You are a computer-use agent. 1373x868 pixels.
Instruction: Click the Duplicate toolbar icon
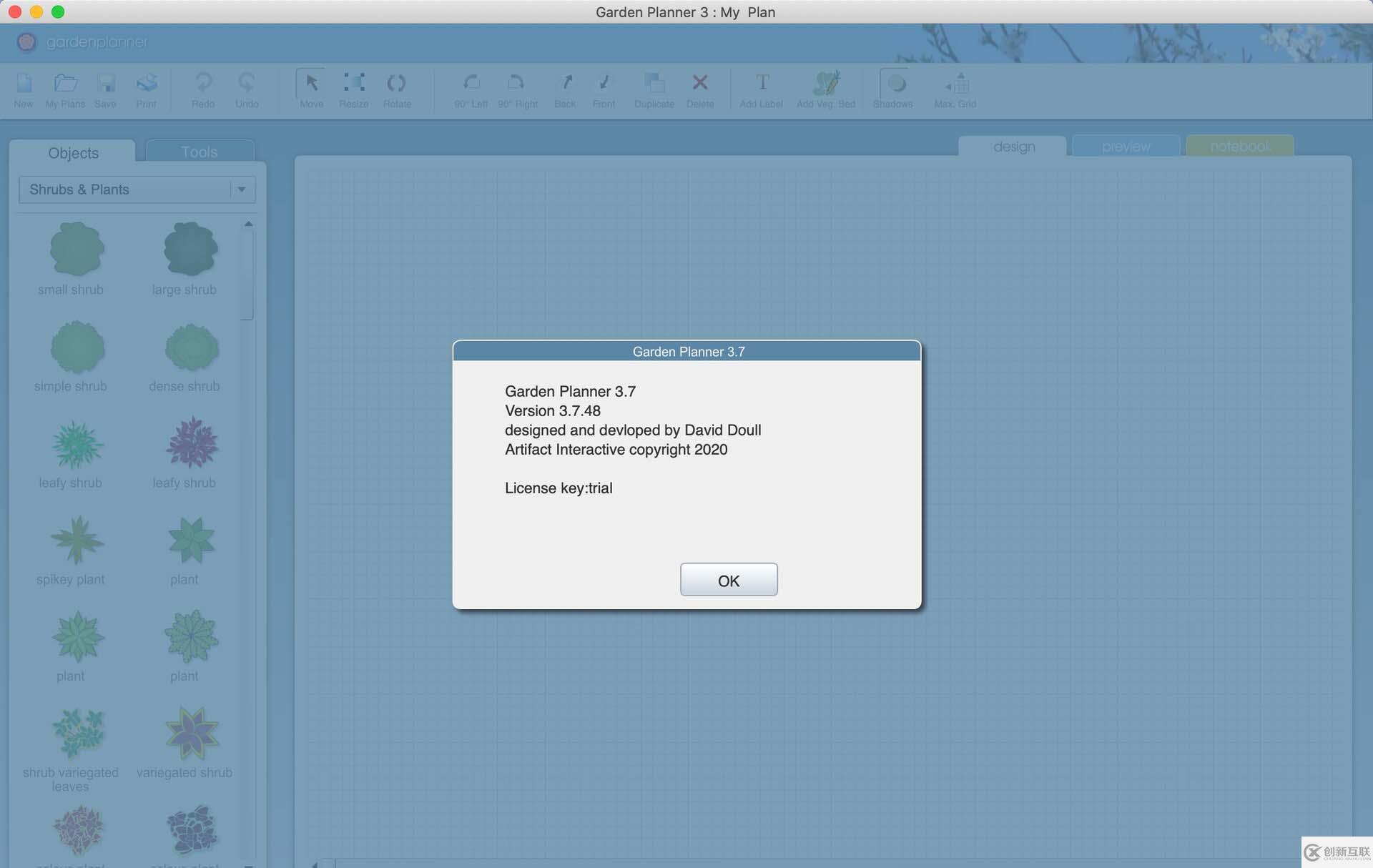(654, 83)
